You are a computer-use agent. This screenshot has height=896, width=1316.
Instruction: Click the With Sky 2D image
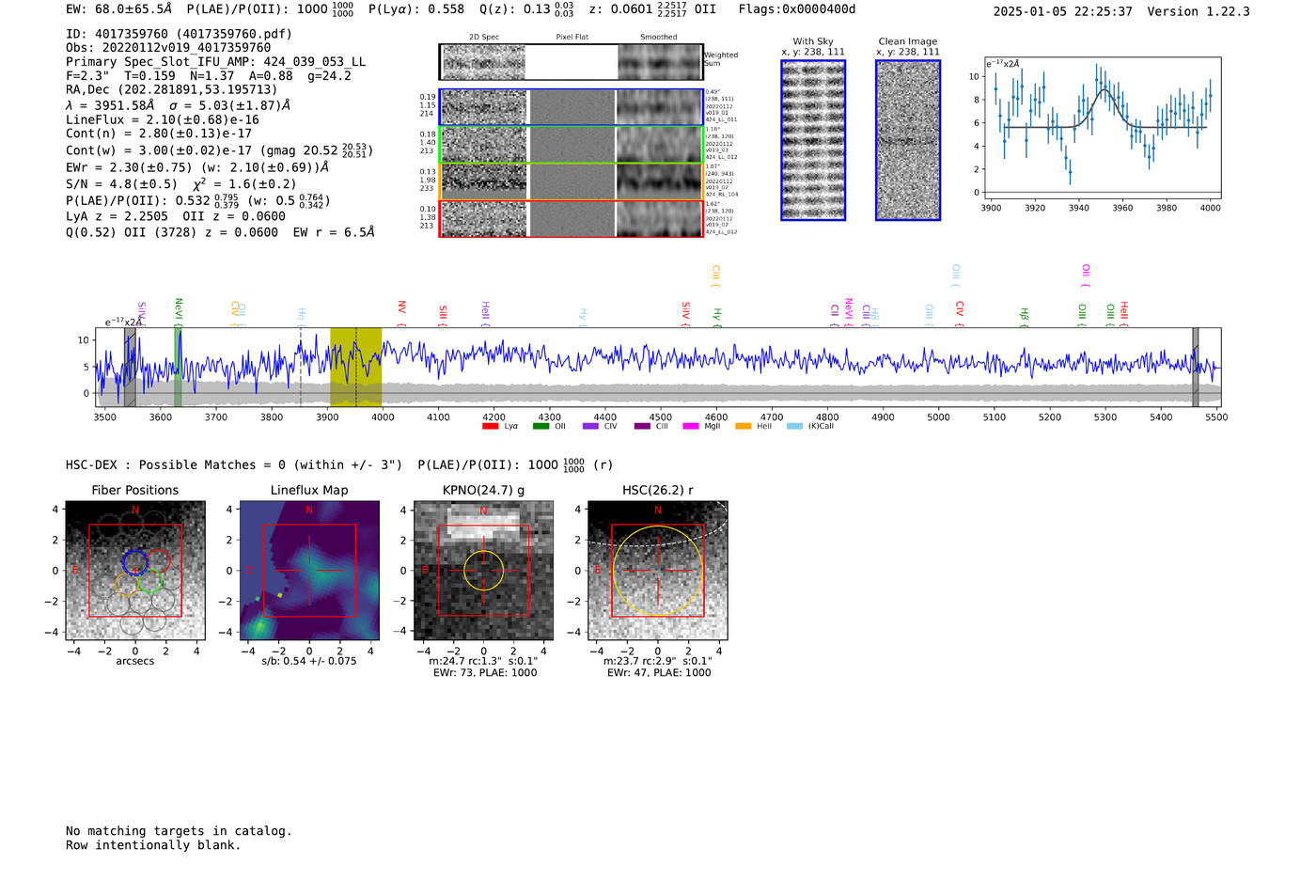pos(813,140)
